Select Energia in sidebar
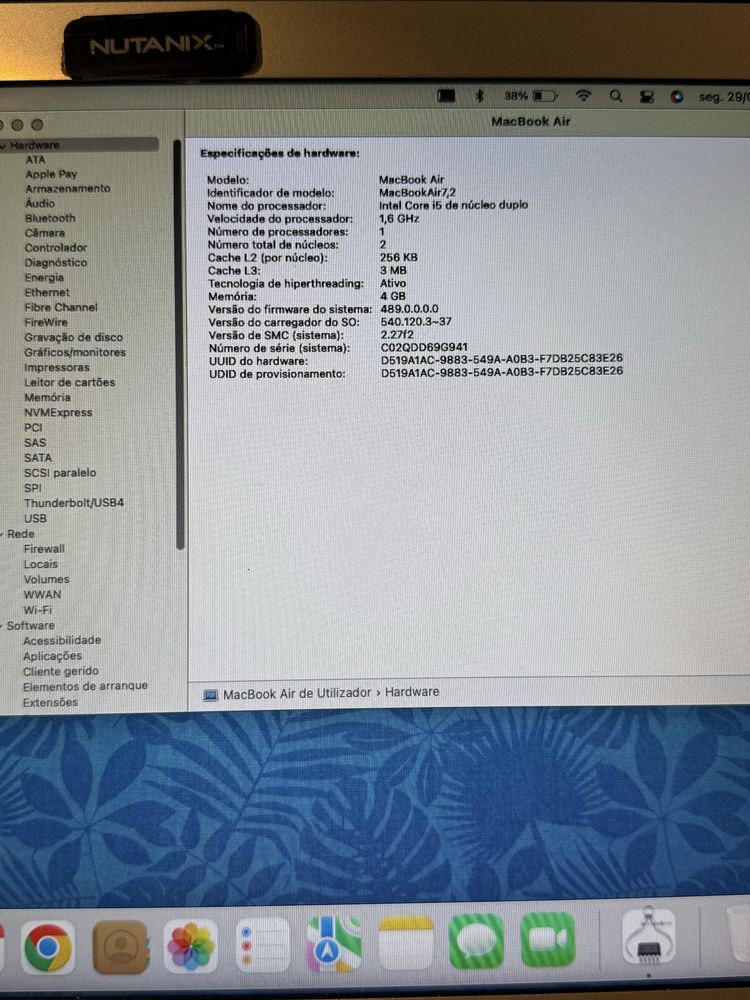The width and height of the screenshot is (750, 1000). [44, 278]
